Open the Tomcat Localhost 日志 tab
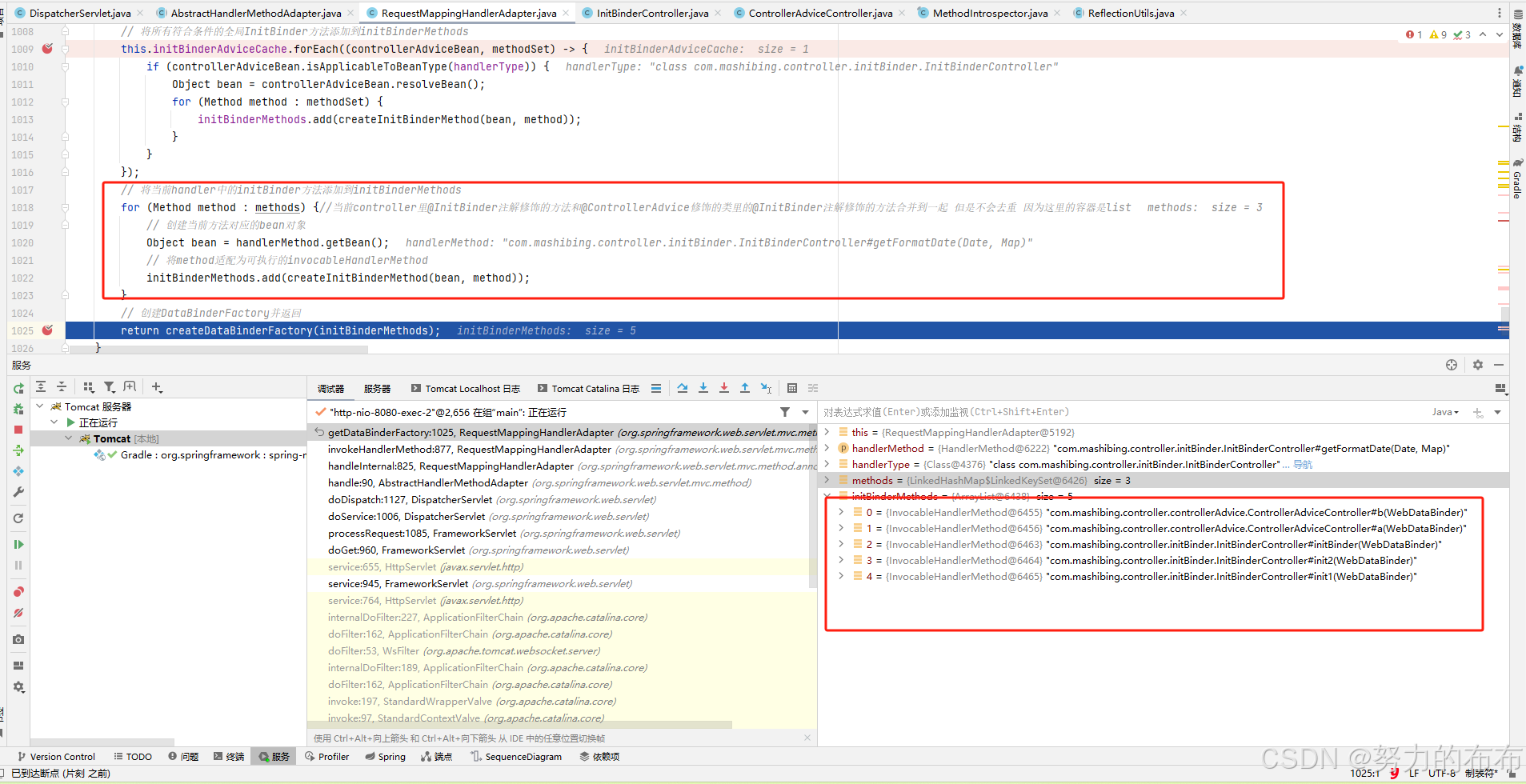This screenshot has height=784, width=1526. (466, 389)
